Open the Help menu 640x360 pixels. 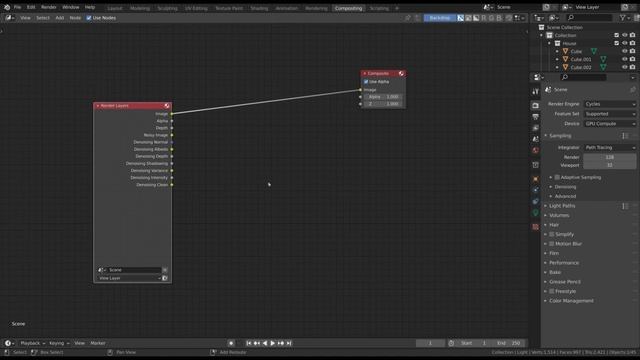pyautogui.click(x=90, y=7)
